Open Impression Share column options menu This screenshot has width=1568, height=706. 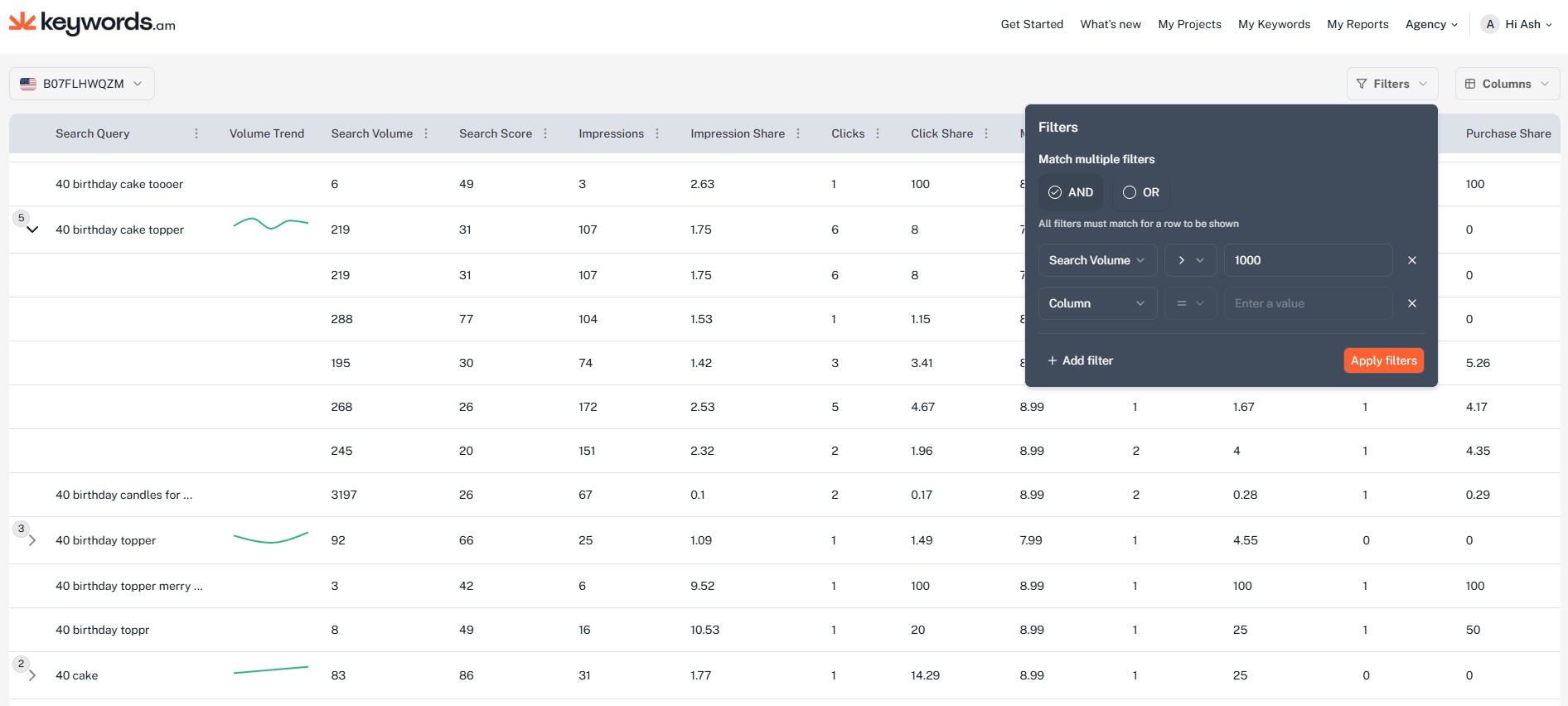click(x=798, y=133)
